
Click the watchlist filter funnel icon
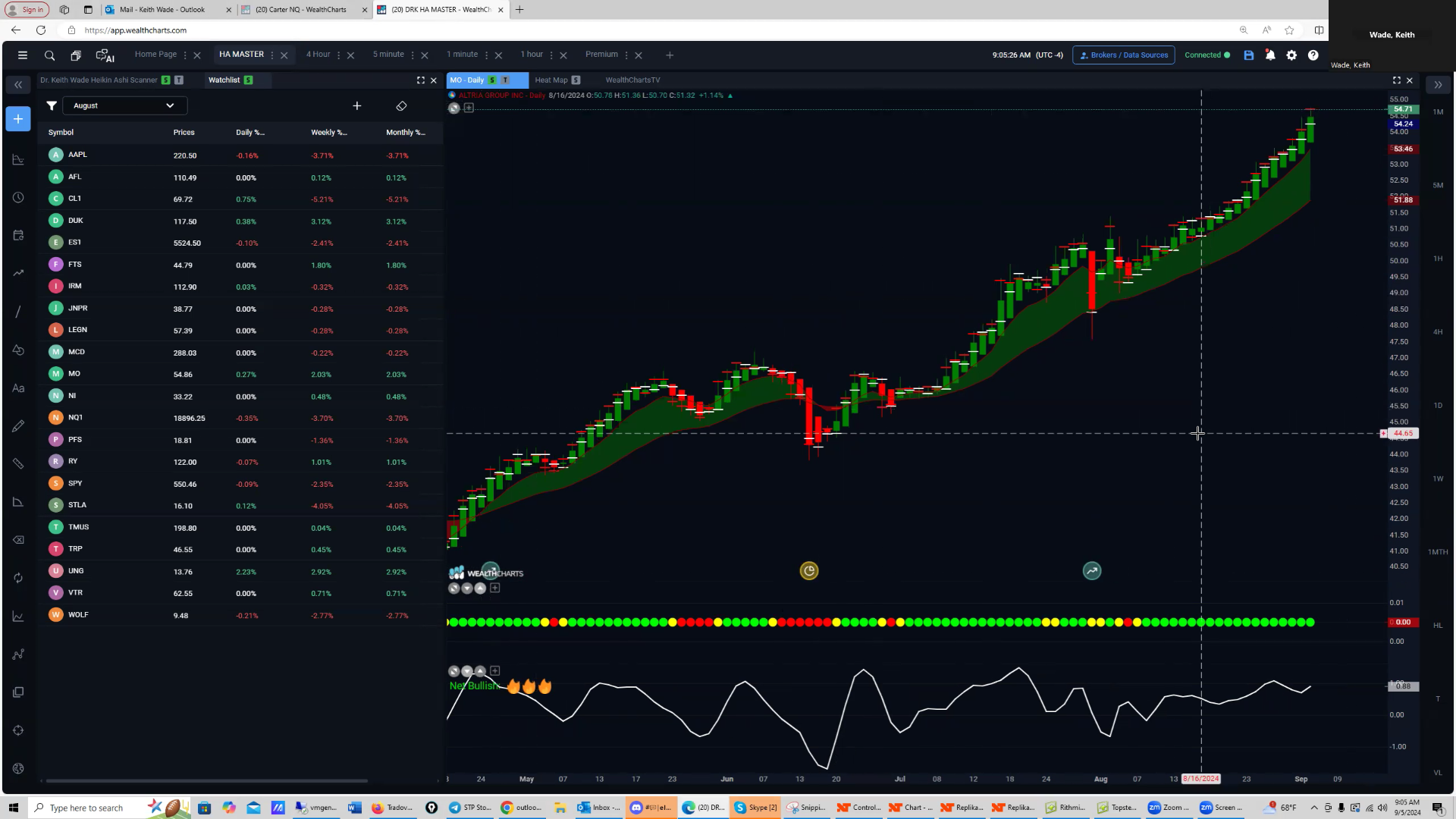pos(52,106)
